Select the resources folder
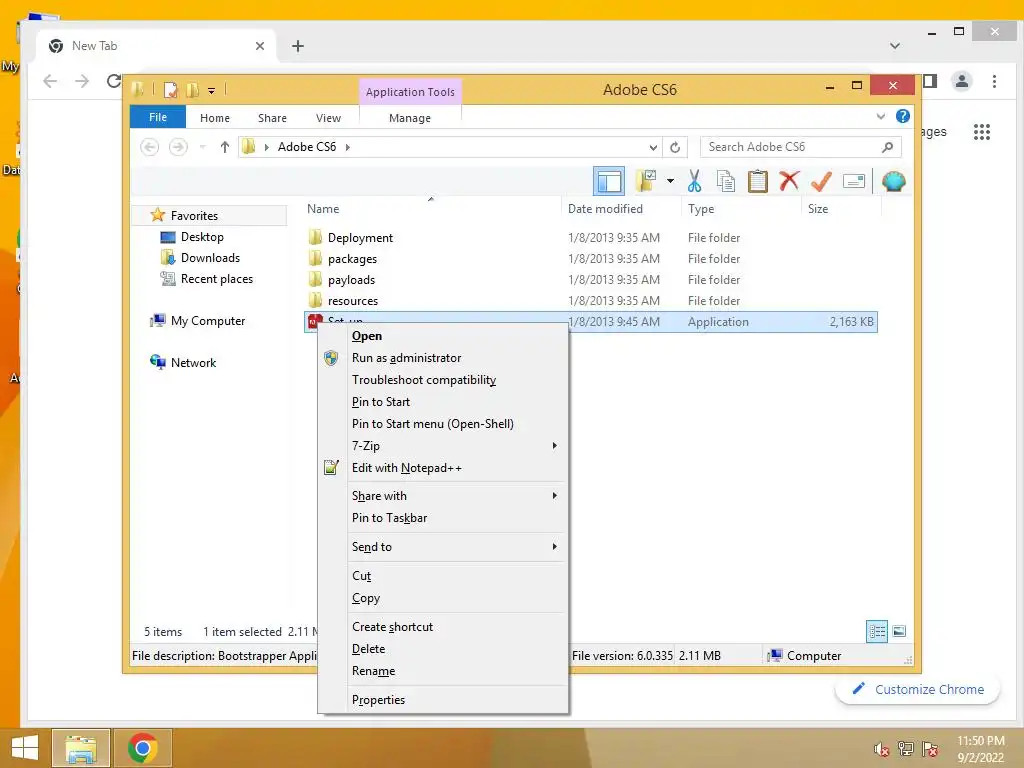Image resolution: width=1024 pixels, height=768 pixels. pyautogui.click(x=353, y=300)
